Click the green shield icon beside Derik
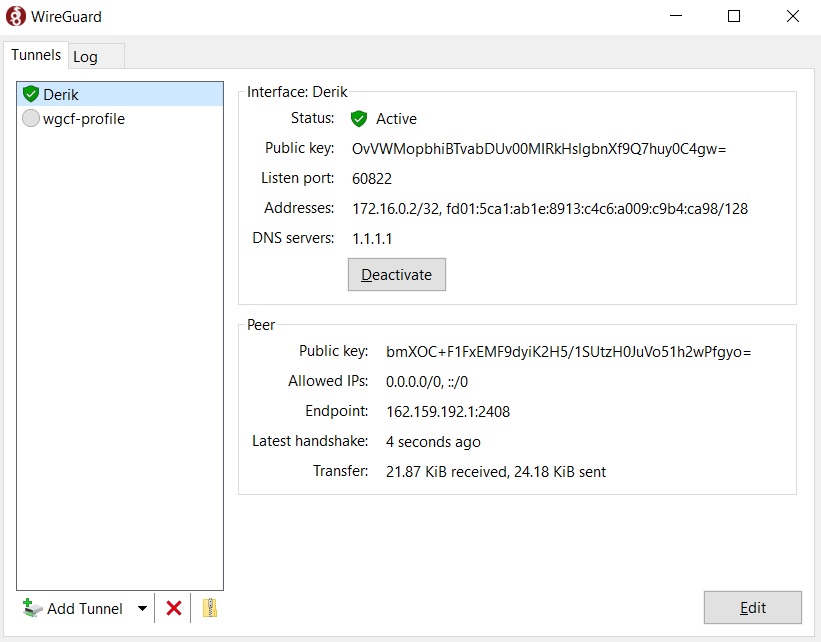 [30, 94]
